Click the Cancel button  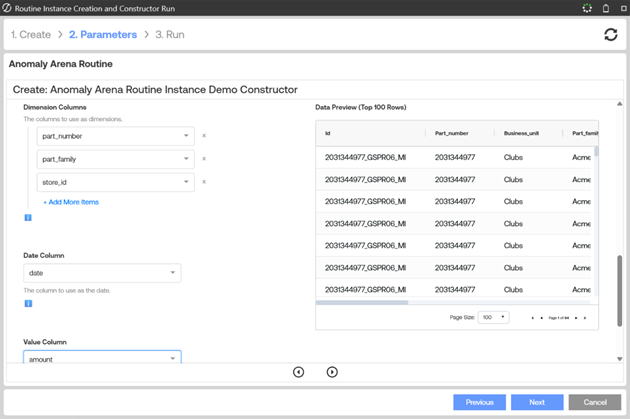595,402
